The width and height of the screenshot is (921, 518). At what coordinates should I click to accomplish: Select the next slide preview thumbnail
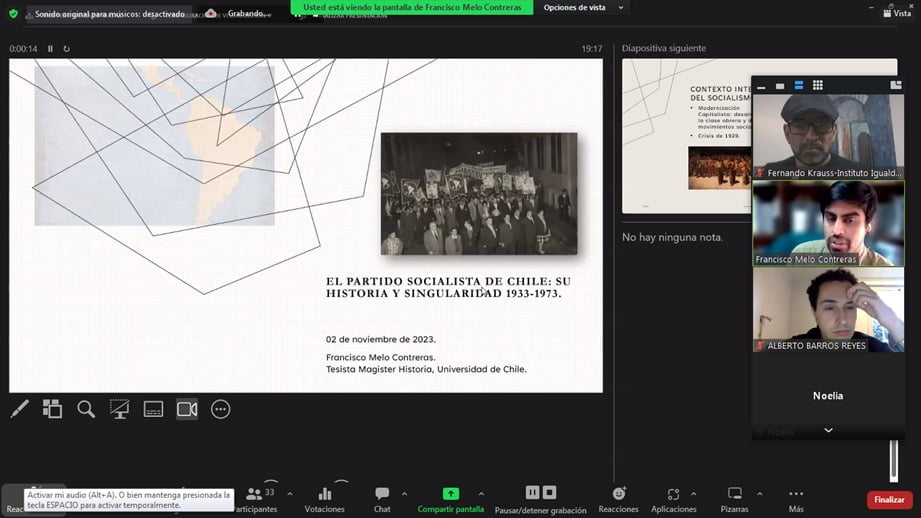(686, 135)
